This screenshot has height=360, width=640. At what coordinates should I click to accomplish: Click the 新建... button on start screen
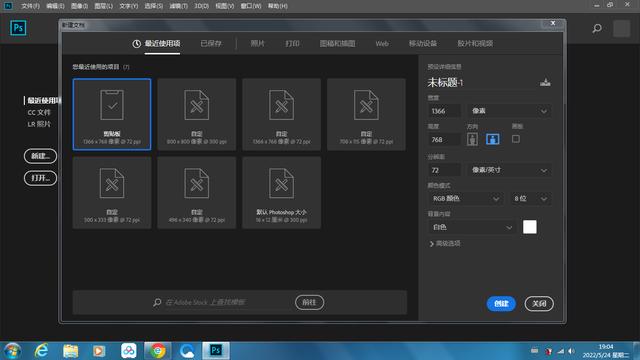click(x=40, y=156)
